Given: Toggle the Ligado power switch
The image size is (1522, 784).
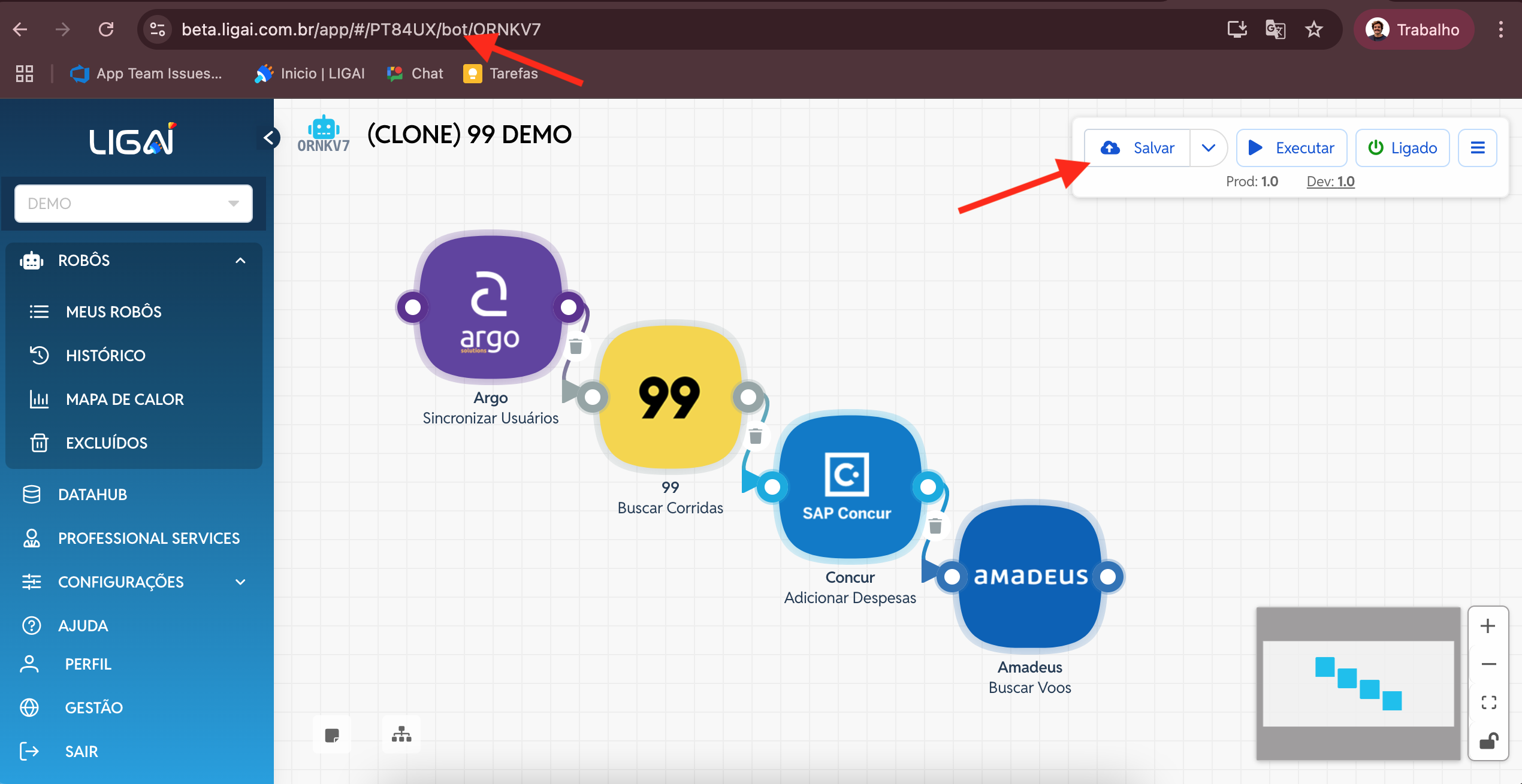Looking at the screenshot, I should coord(1402,148).
